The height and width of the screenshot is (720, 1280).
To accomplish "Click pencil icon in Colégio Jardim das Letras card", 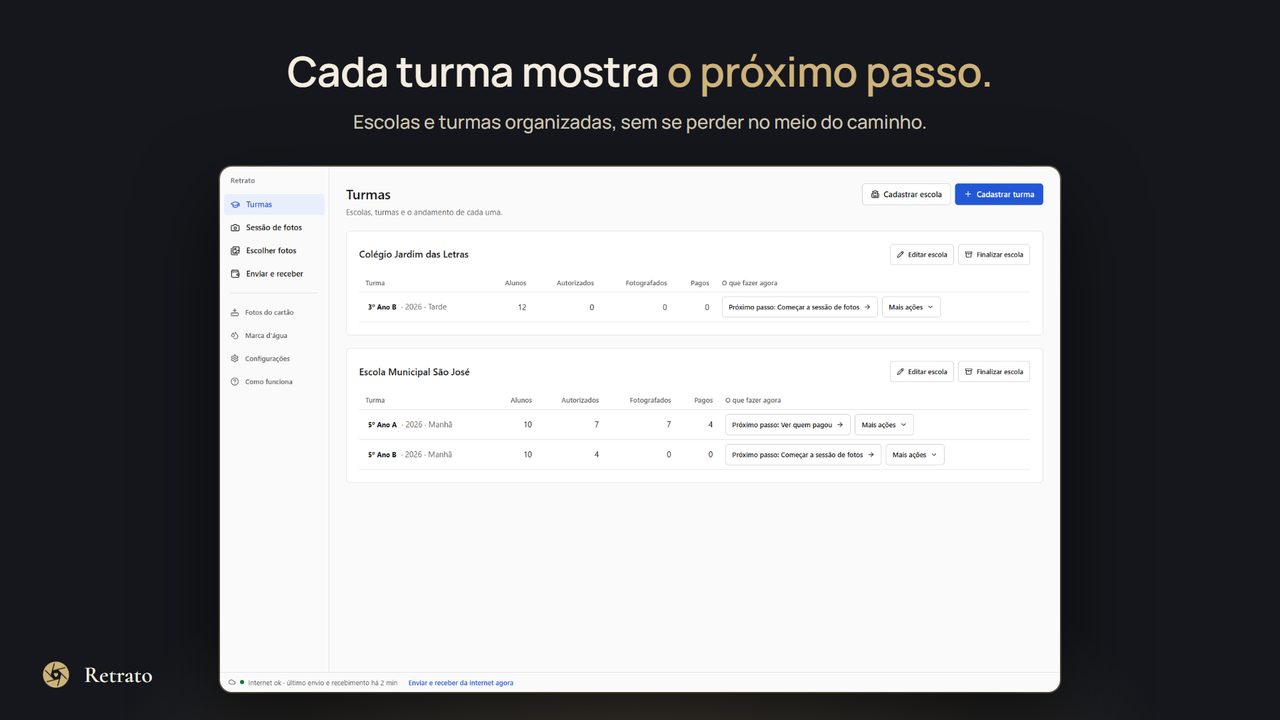I will point(901,254).
